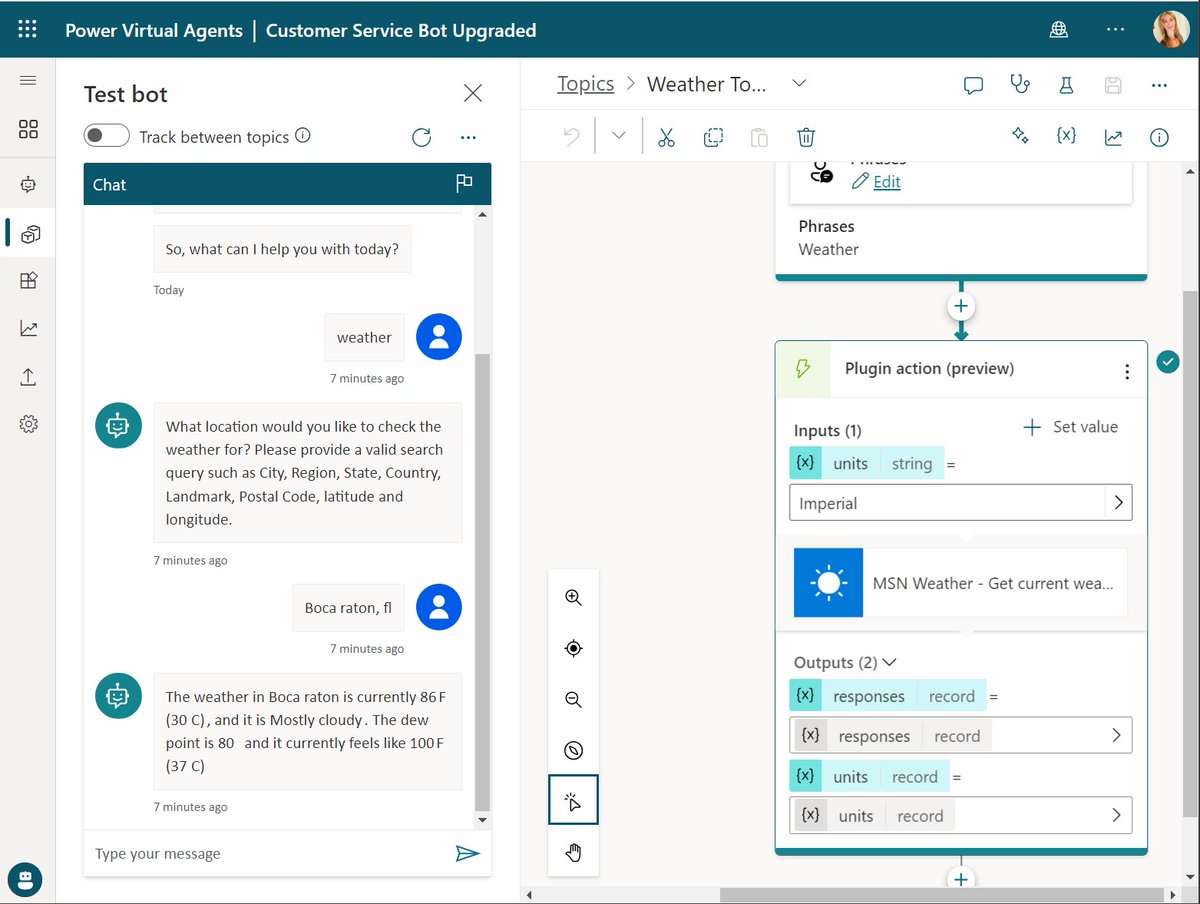Open the Publish upload icon in sidebar
Viewport: 1200px width, 904px height.
[x=28, y=376]
